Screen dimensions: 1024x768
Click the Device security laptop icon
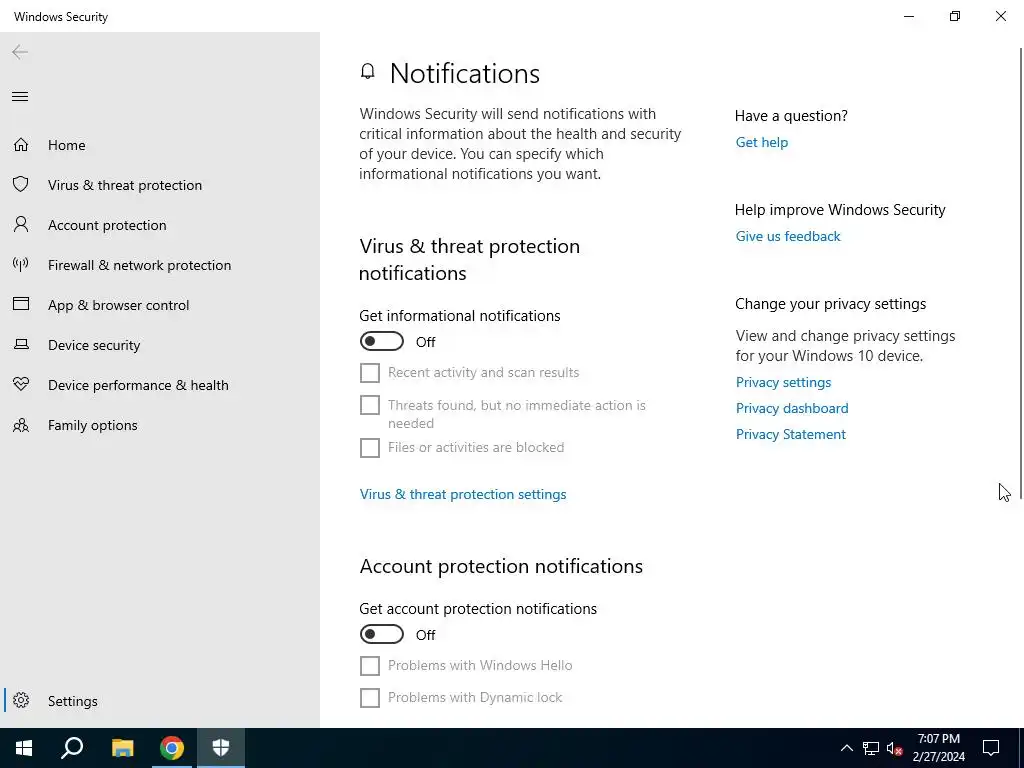point(21,344)
